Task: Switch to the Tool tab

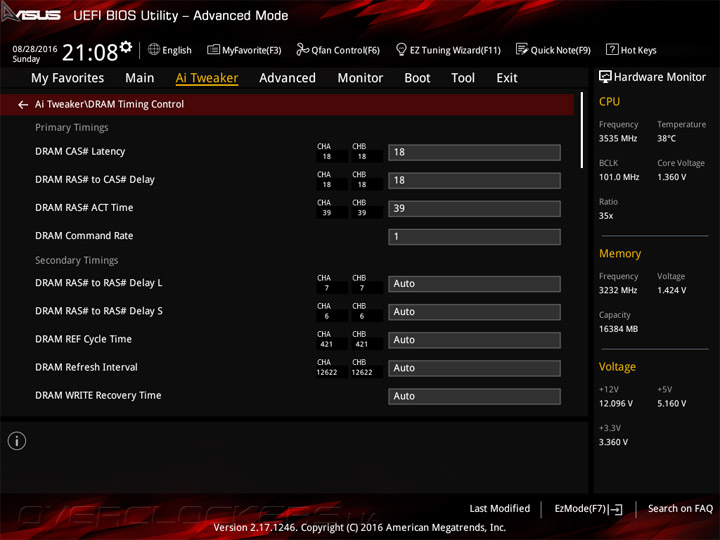Action: tap(463, 78)
